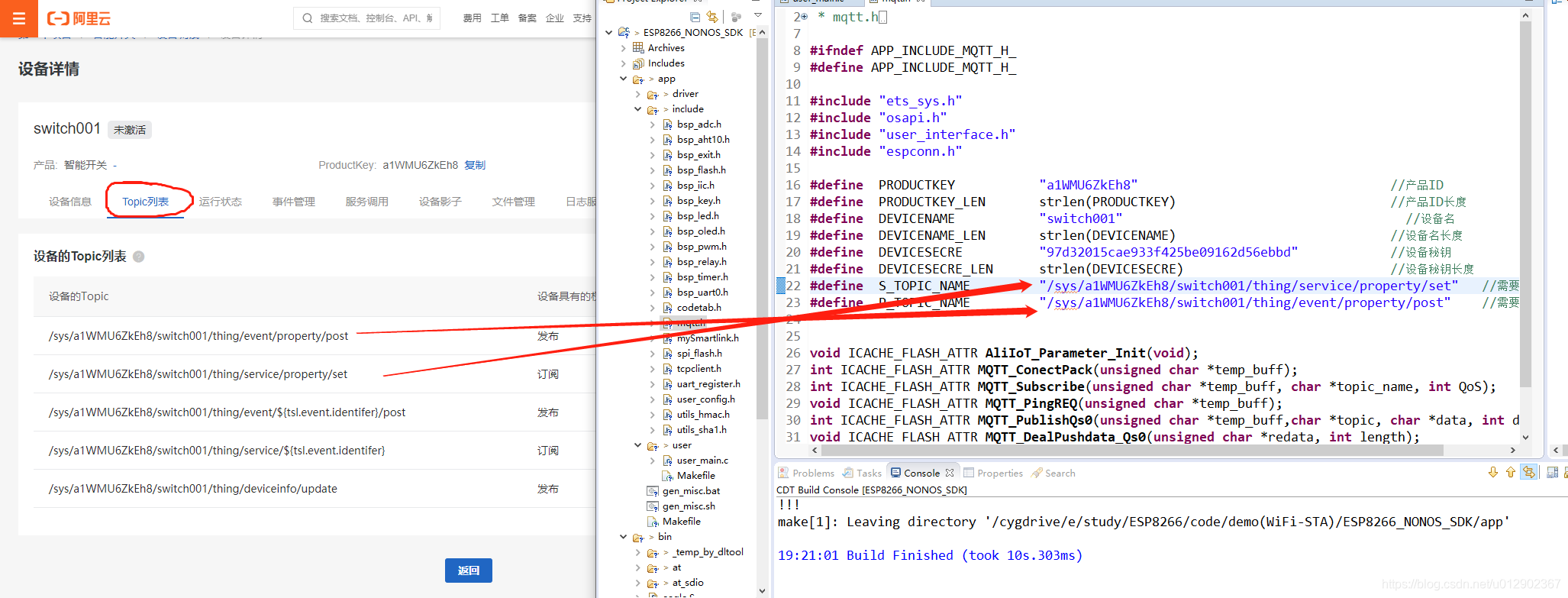
Task: Select the Includes icon in project tree
Action: coord(638,63)
